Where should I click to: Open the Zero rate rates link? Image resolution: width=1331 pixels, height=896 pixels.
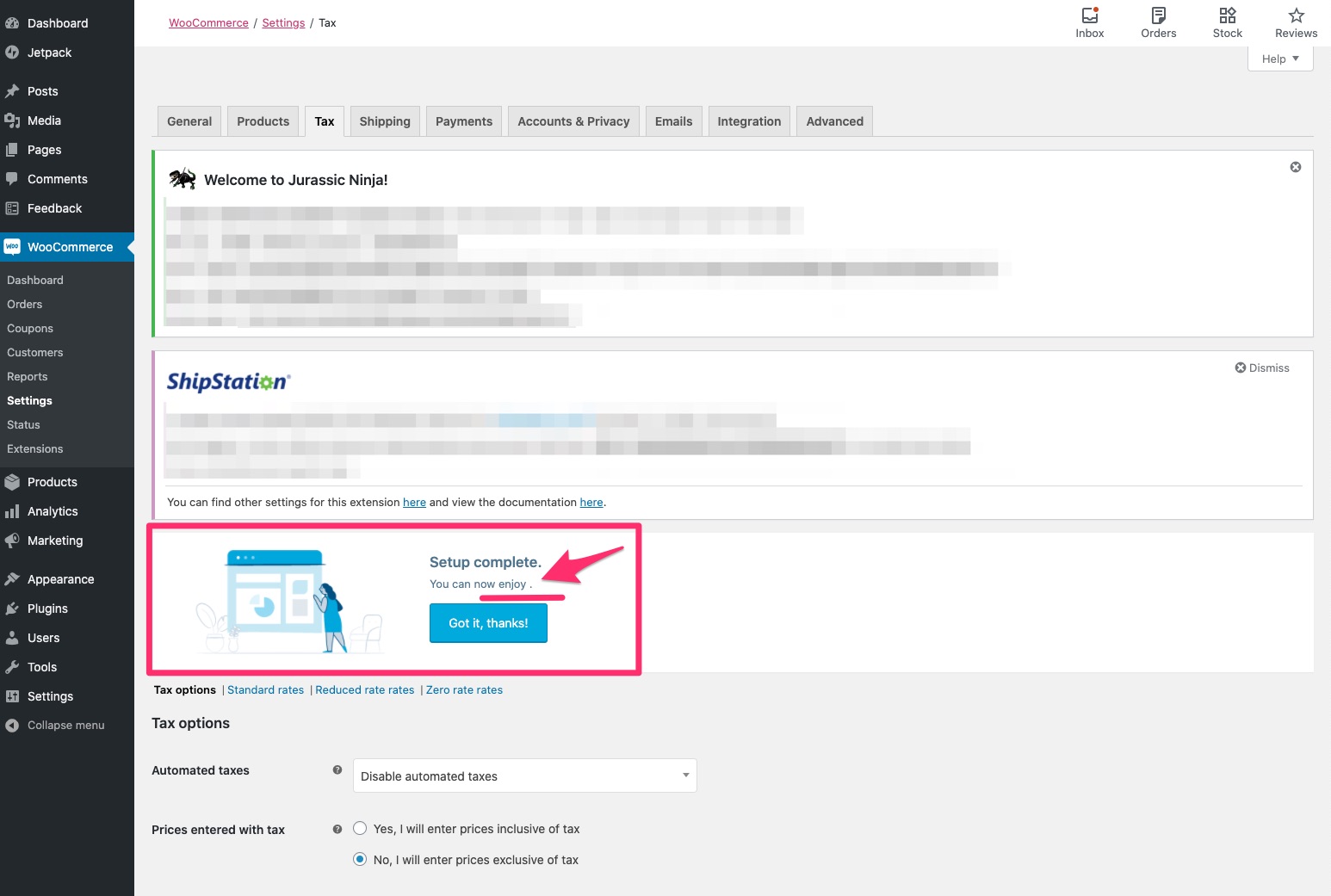click(x=464, y=690)
